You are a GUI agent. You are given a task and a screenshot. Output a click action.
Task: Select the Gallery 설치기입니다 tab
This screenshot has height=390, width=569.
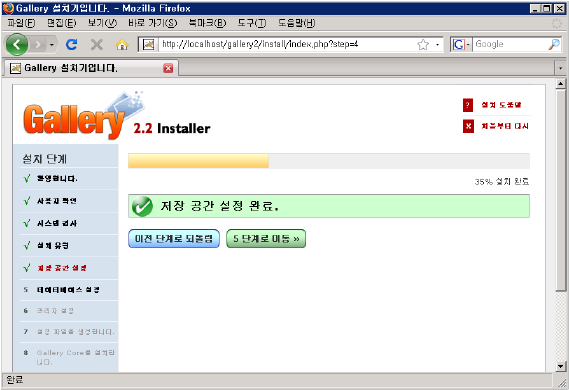pyautogui.click(x=91, y=68)
